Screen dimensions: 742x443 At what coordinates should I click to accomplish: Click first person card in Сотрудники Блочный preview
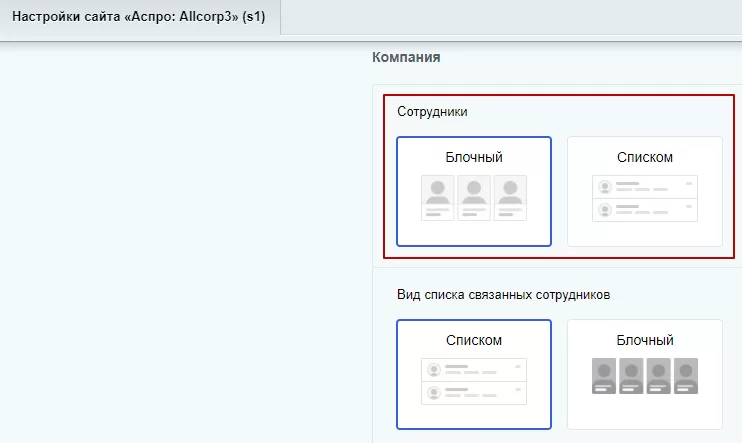[437, 198]
